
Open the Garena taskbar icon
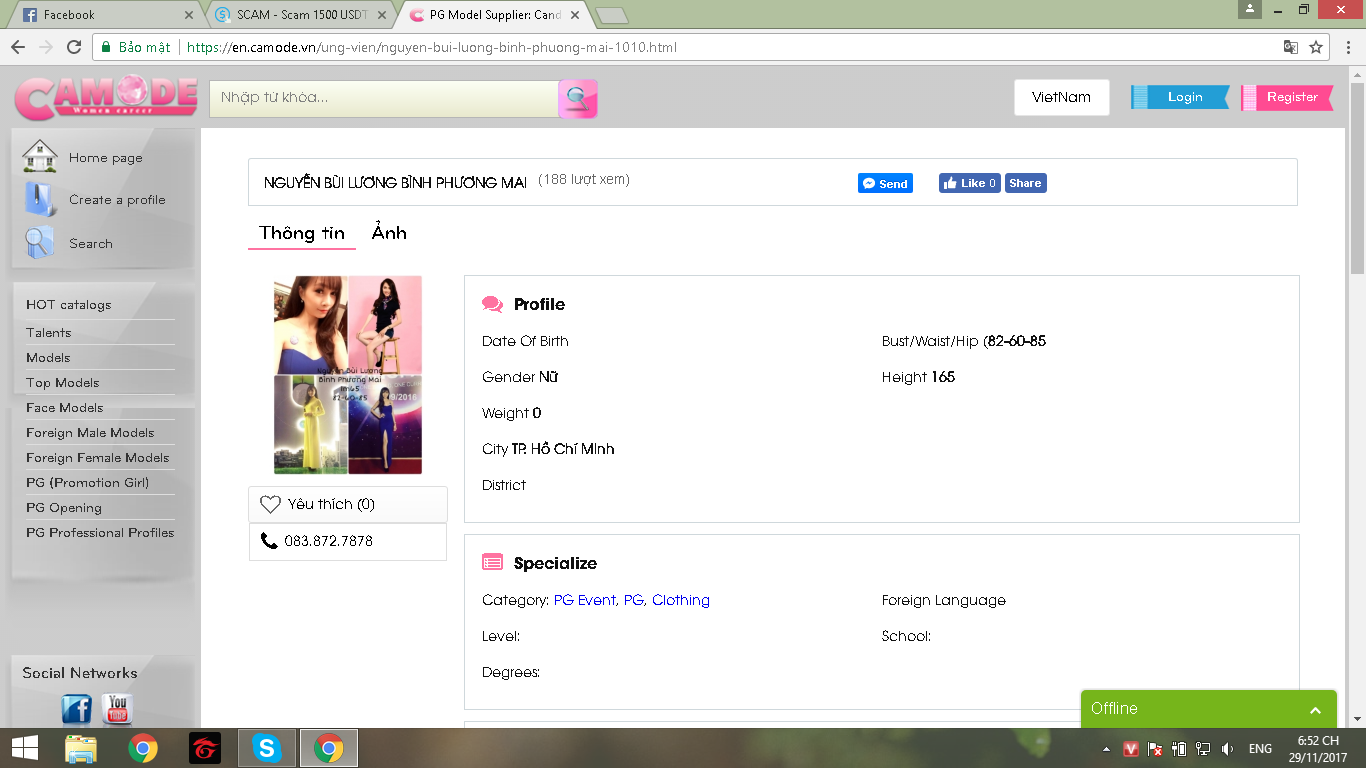coord(204,748)
